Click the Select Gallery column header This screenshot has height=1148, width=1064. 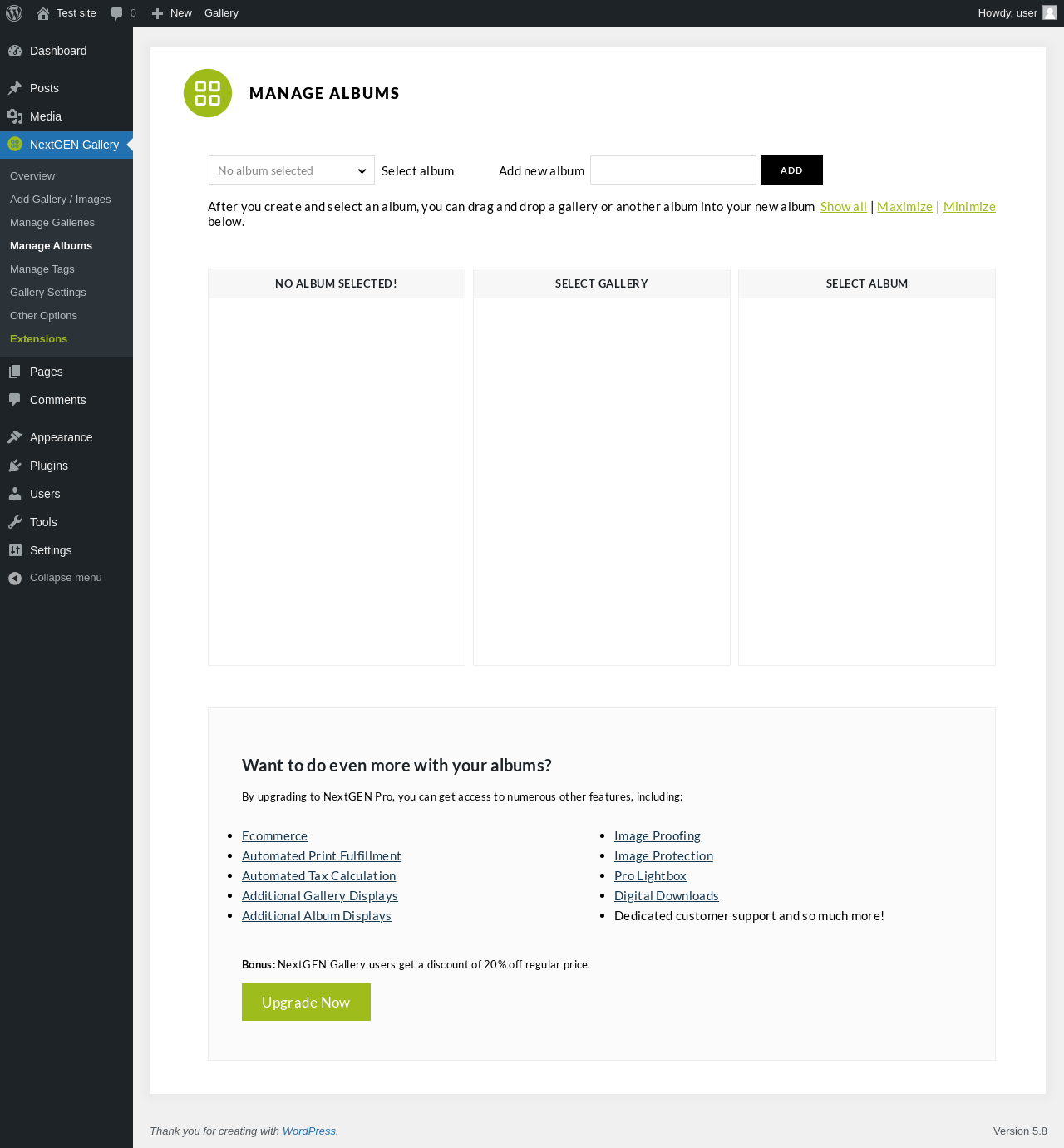pyautogui.click(x=602, y=283)
